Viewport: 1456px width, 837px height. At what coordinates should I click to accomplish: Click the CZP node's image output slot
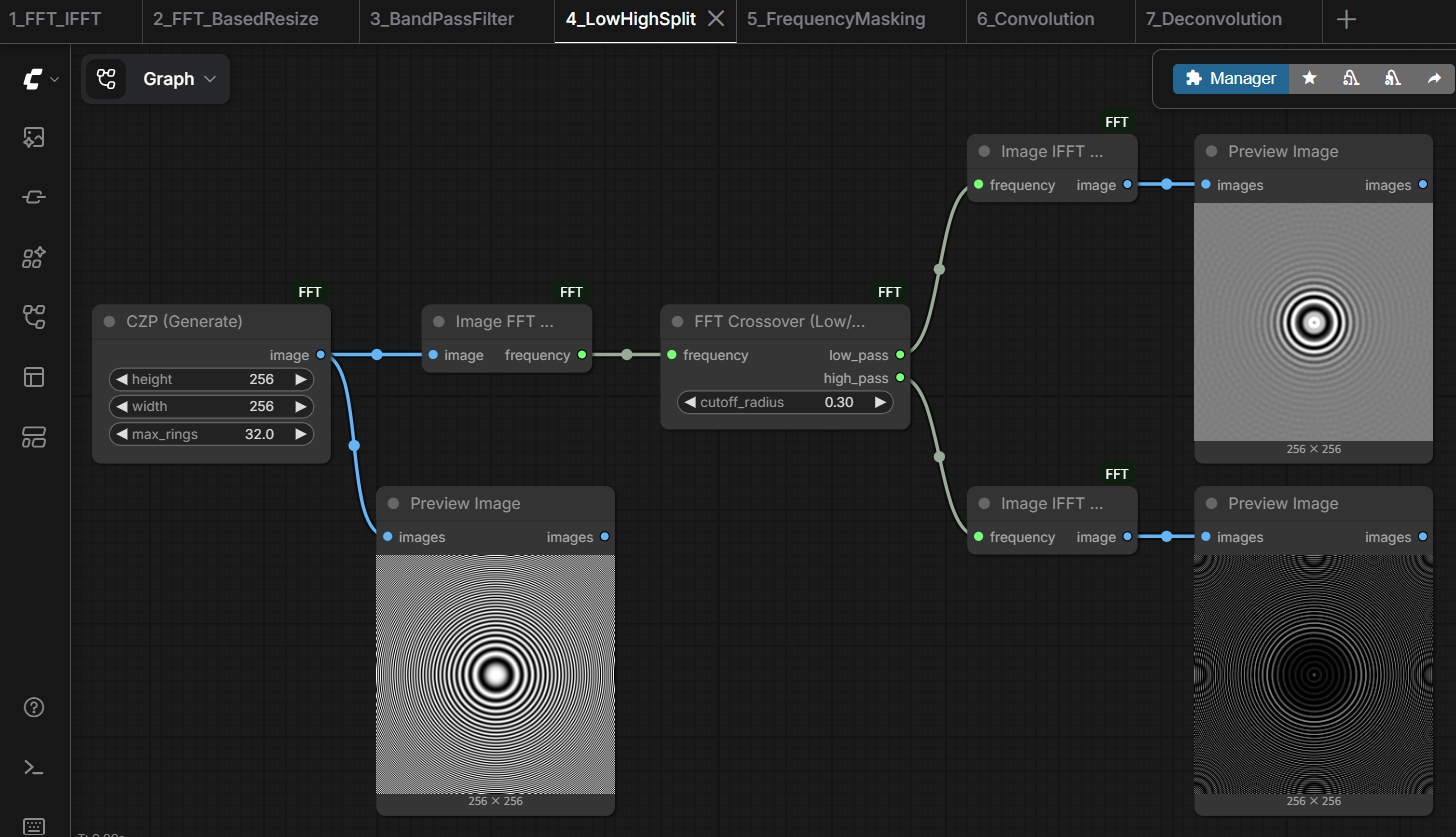click(320, 355)
